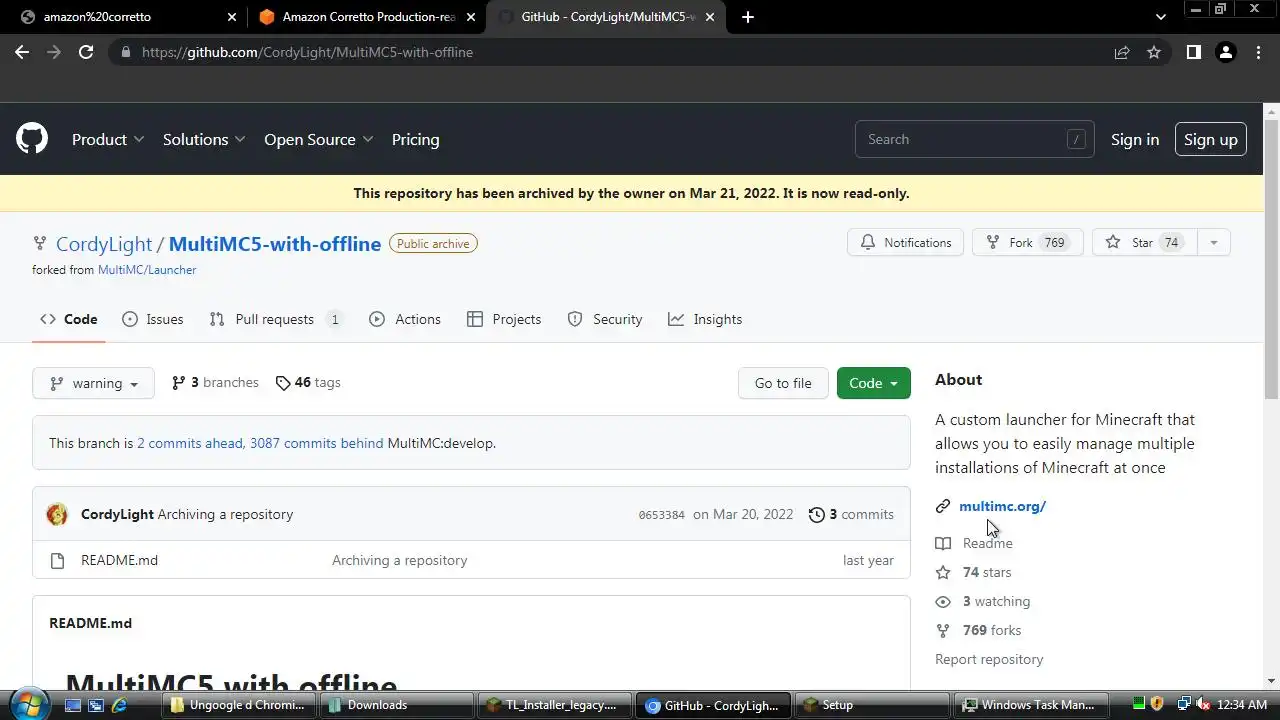Expand the Open Source menu dropdown
The height and width of the screenshot is (720, 1280).
click(318, 139)
